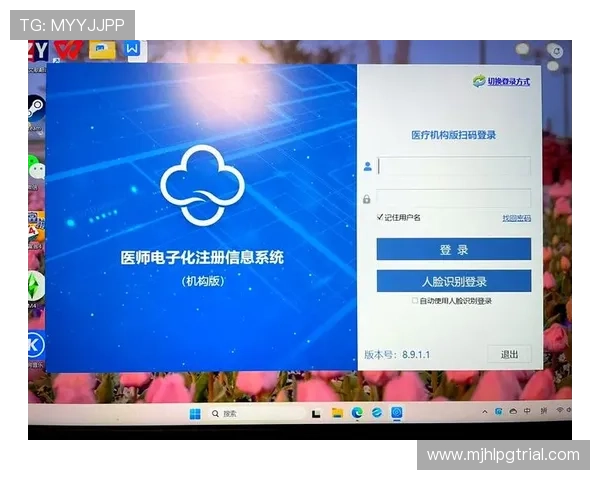Open Task View on the taskbar
Viewport: 600px width, 480px height.
(316, 413)
